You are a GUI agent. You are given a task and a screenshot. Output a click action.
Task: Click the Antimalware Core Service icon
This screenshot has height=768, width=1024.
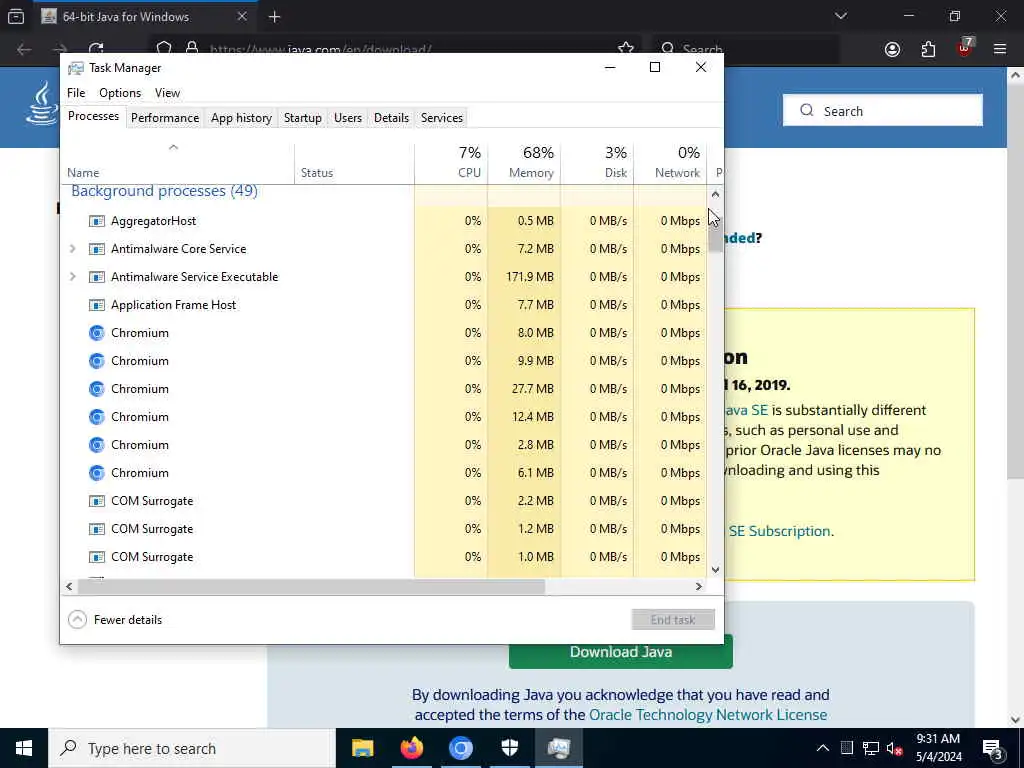(97, 249)
